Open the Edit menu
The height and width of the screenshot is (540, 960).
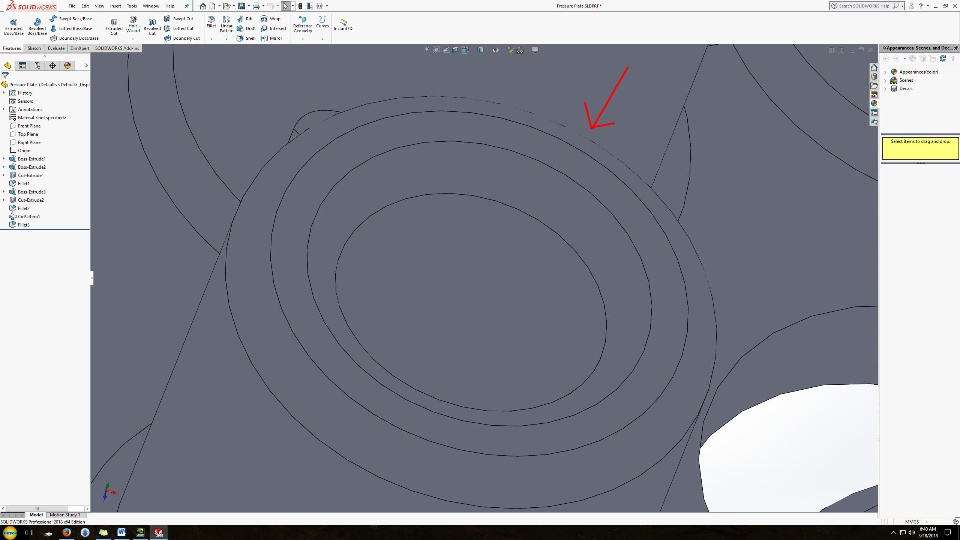click(x=85, y=6)
